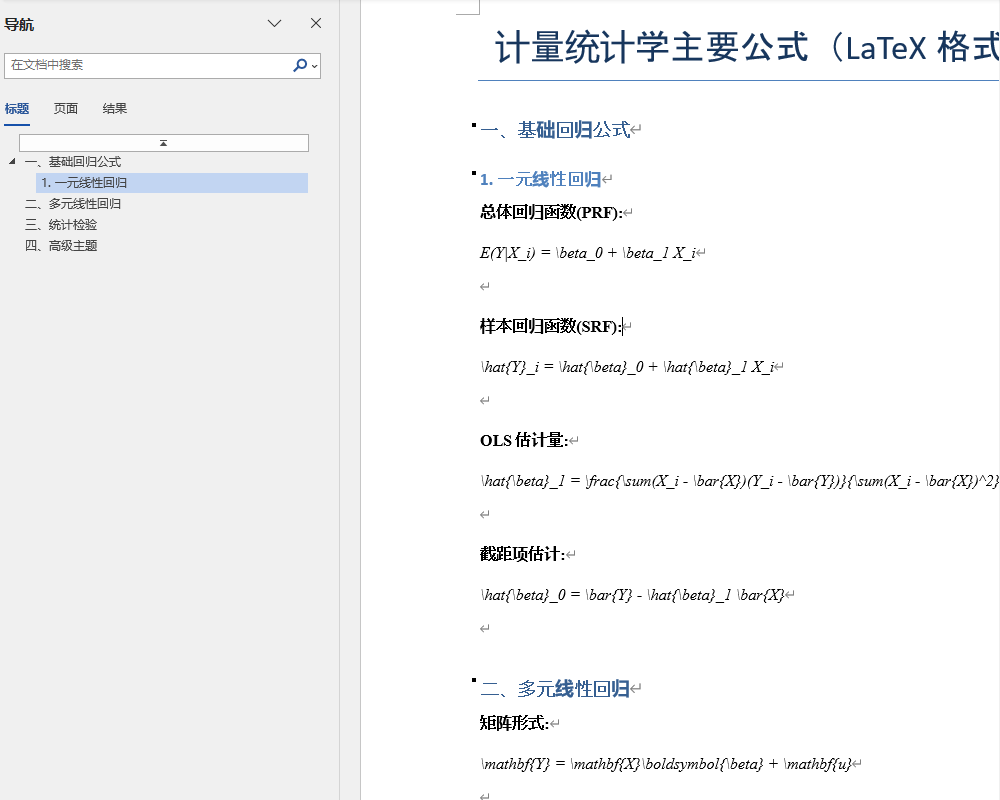
Task: Click the OLS 估计量: label
Action: (524, 440)
